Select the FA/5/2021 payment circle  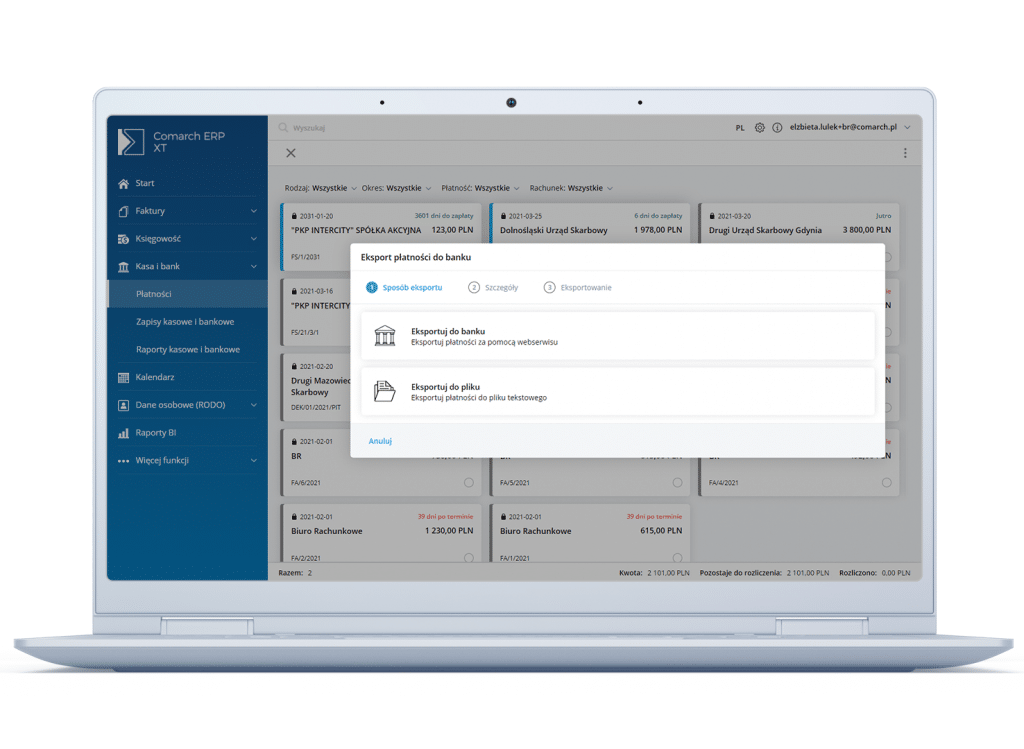coord(677,483)
